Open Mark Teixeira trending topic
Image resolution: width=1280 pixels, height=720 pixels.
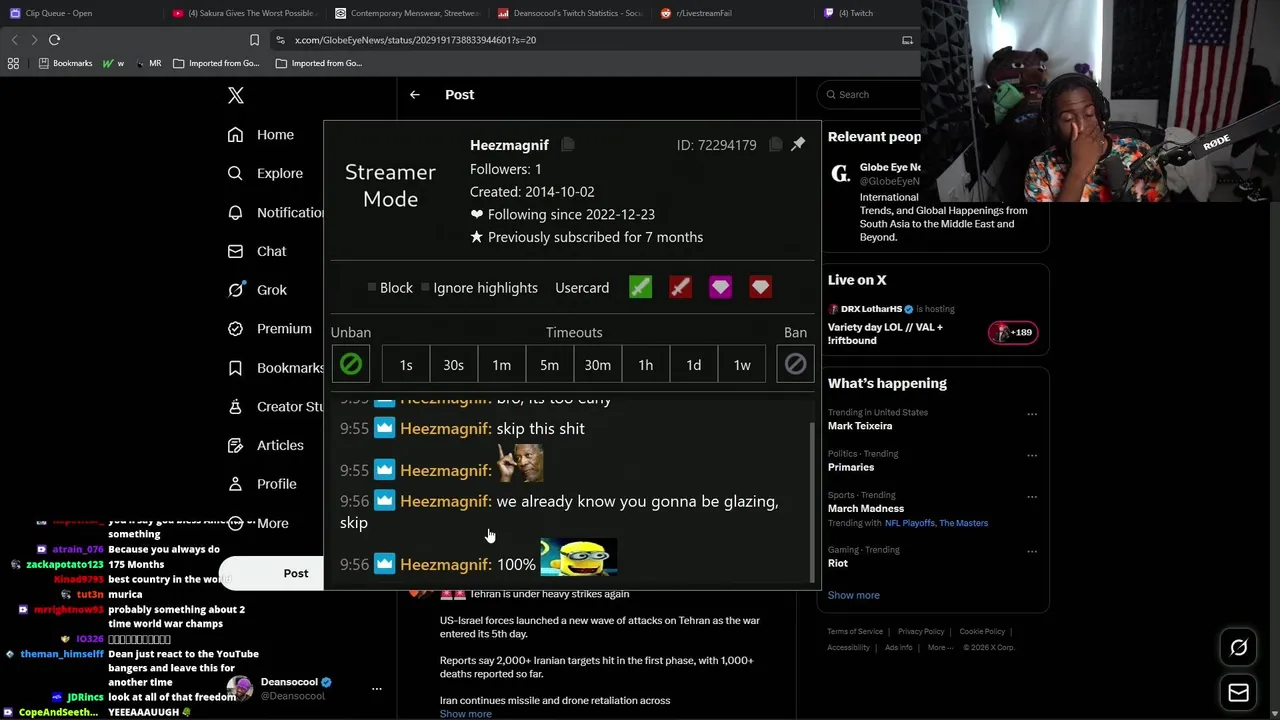tap(860, 426)
